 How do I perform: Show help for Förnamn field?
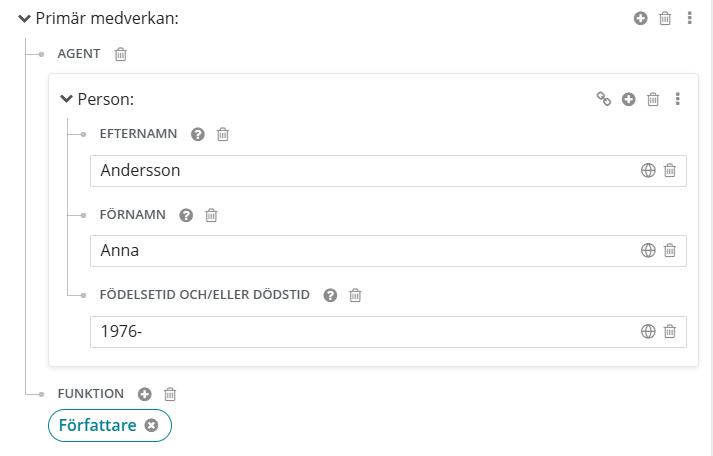[185, 215]
